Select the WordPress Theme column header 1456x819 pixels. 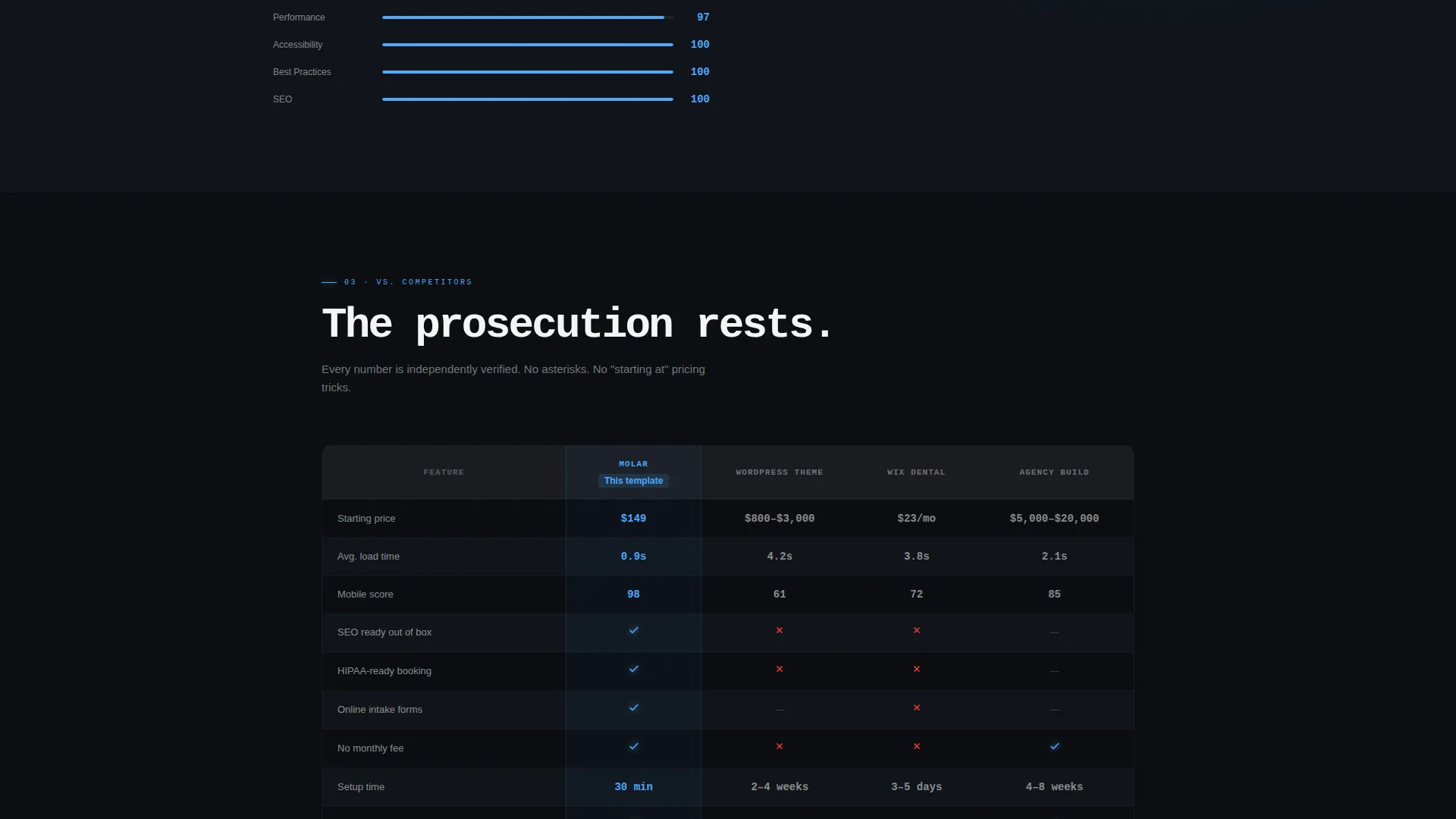(x=780, y=472)
